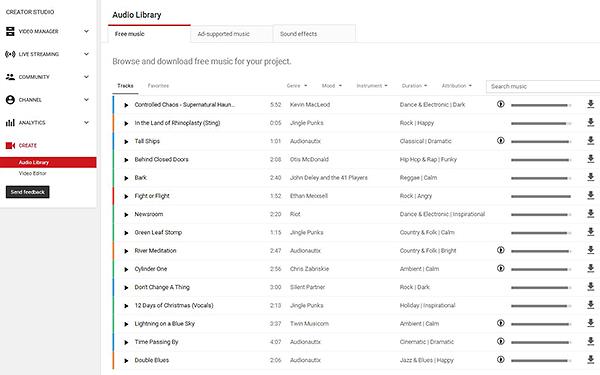This screenshot has width=600, height=375.
Task: Download the Newsroom track
Action: [x=590, y=213]
